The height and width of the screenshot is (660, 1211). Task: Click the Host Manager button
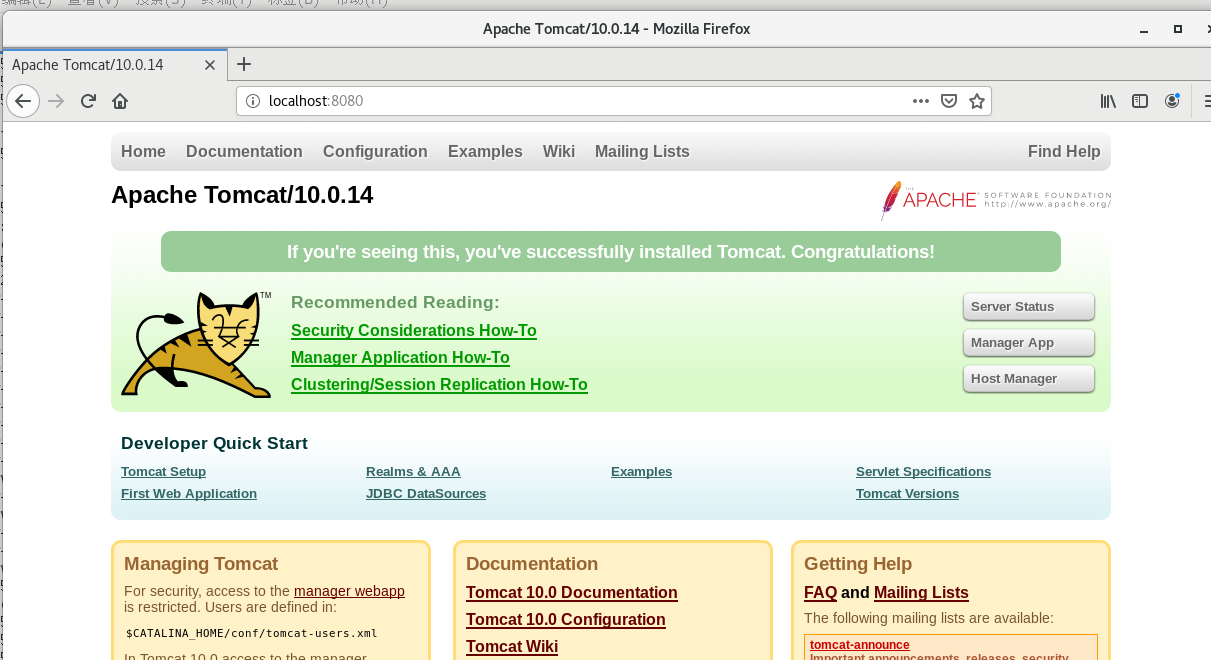coord(1028,379)
